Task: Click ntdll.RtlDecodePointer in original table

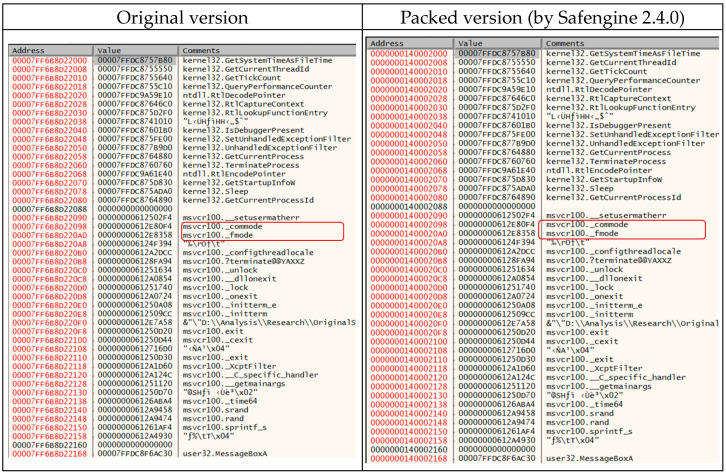Action: (x=234, y=95)
